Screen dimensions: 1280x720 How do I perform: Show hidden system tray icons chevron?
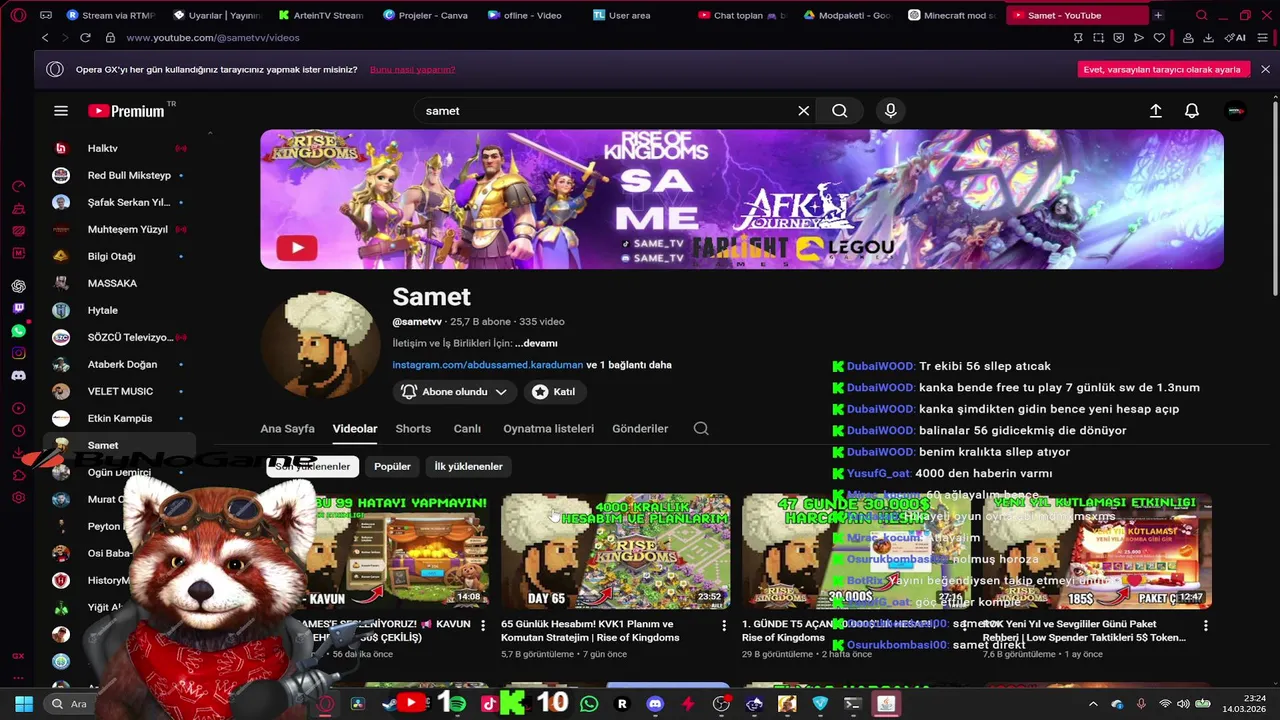[1092, 704]
